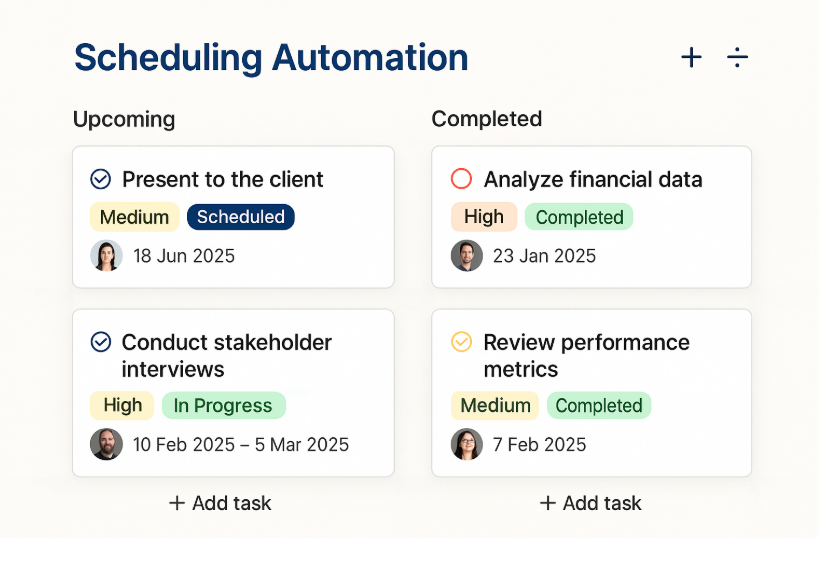Image resolution: width=836 pixels, height=565 pixels.
Task: Click avatar on Review performance metrics card
Action: 467,444
